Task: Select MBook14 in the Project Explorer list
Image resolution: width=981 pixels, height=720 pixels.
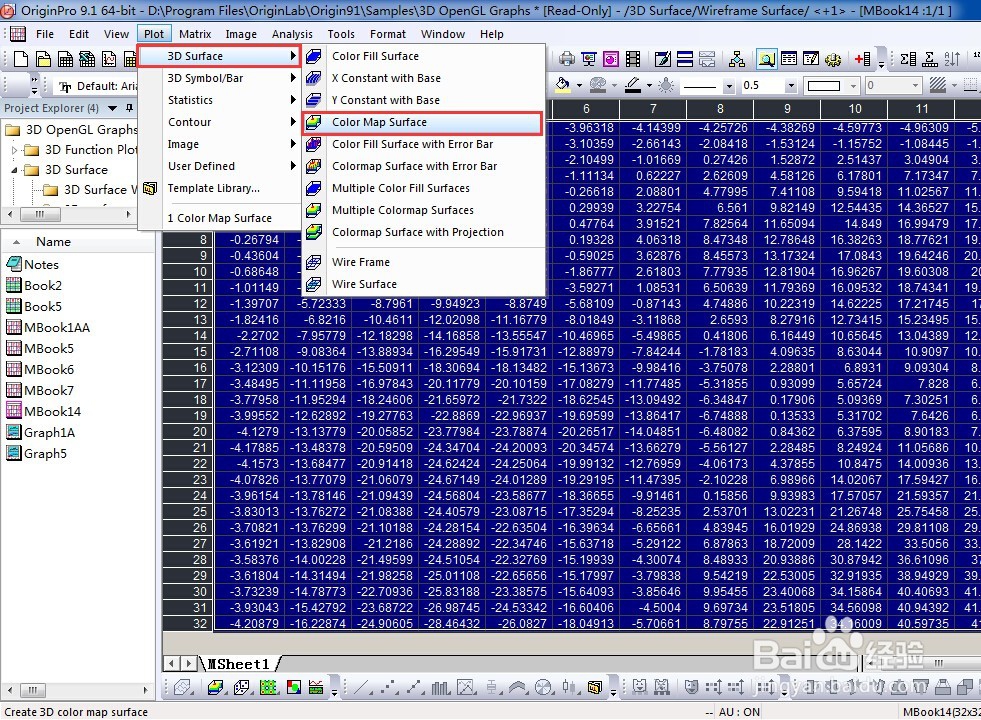Action: 44,411
